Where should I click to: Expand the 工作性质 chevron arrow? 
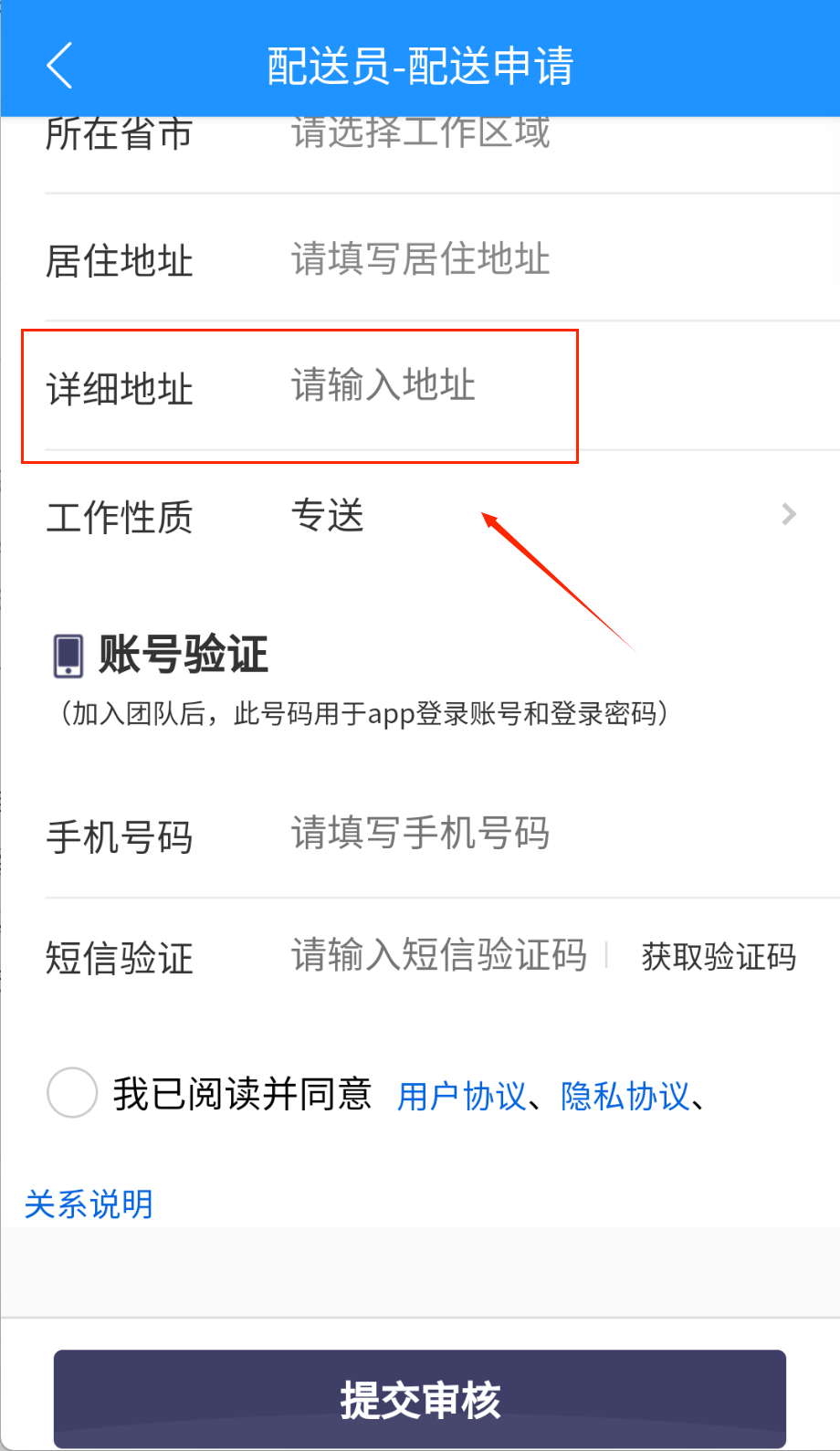[x=789, y=515]
